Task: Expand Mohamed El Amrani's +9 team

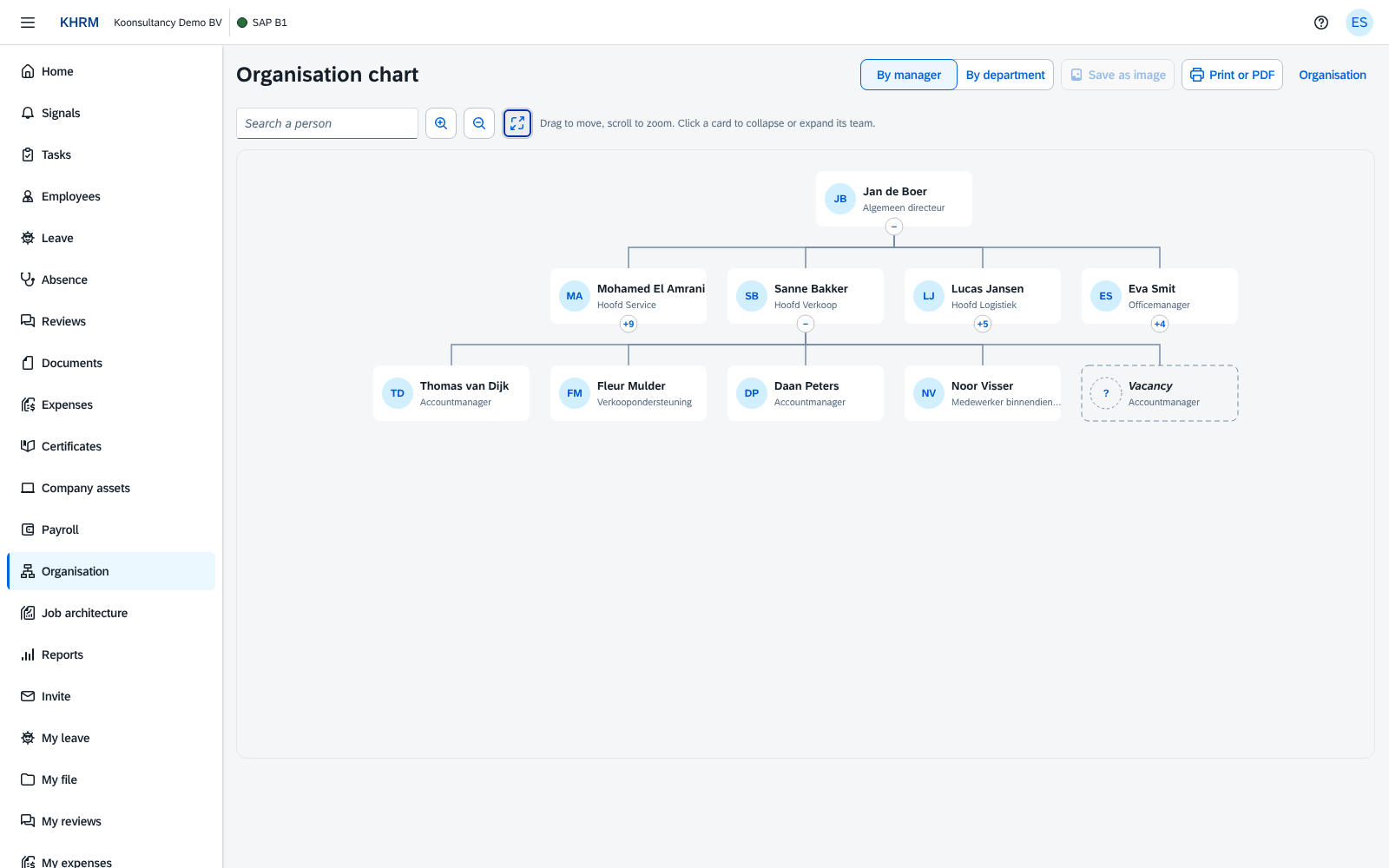Action: 629,324
